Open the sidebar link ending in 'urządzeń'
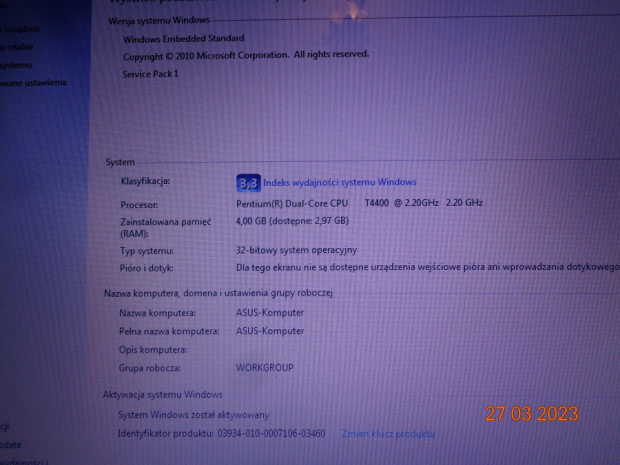The image size is (620, 465). [20, 29]
